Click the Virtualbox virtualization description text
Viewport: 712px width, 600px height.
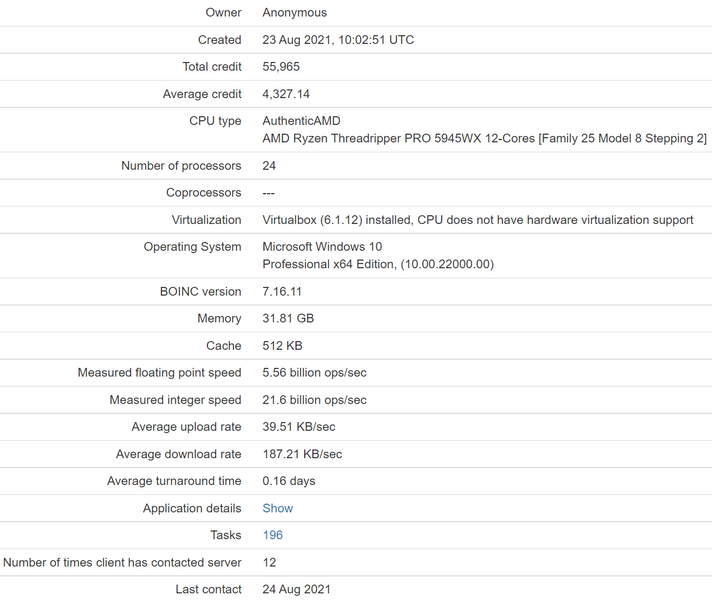(477, 220)
